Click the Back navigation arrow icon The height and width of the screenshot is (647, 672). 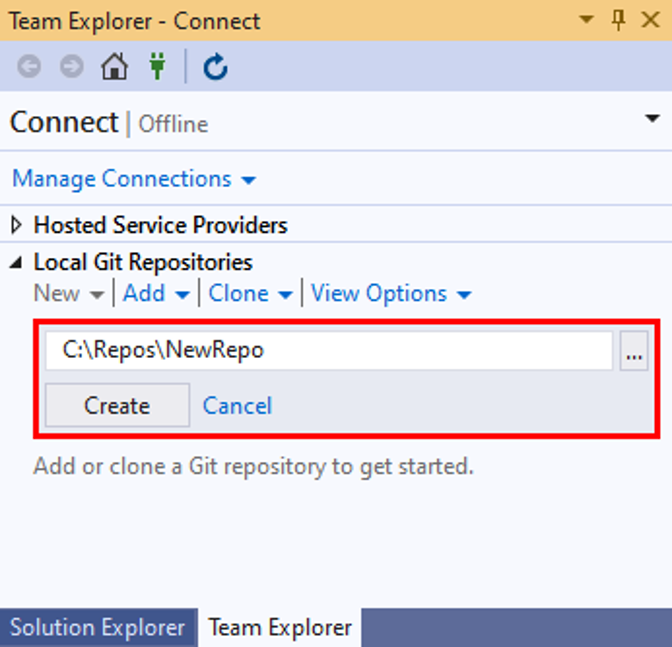29,67
